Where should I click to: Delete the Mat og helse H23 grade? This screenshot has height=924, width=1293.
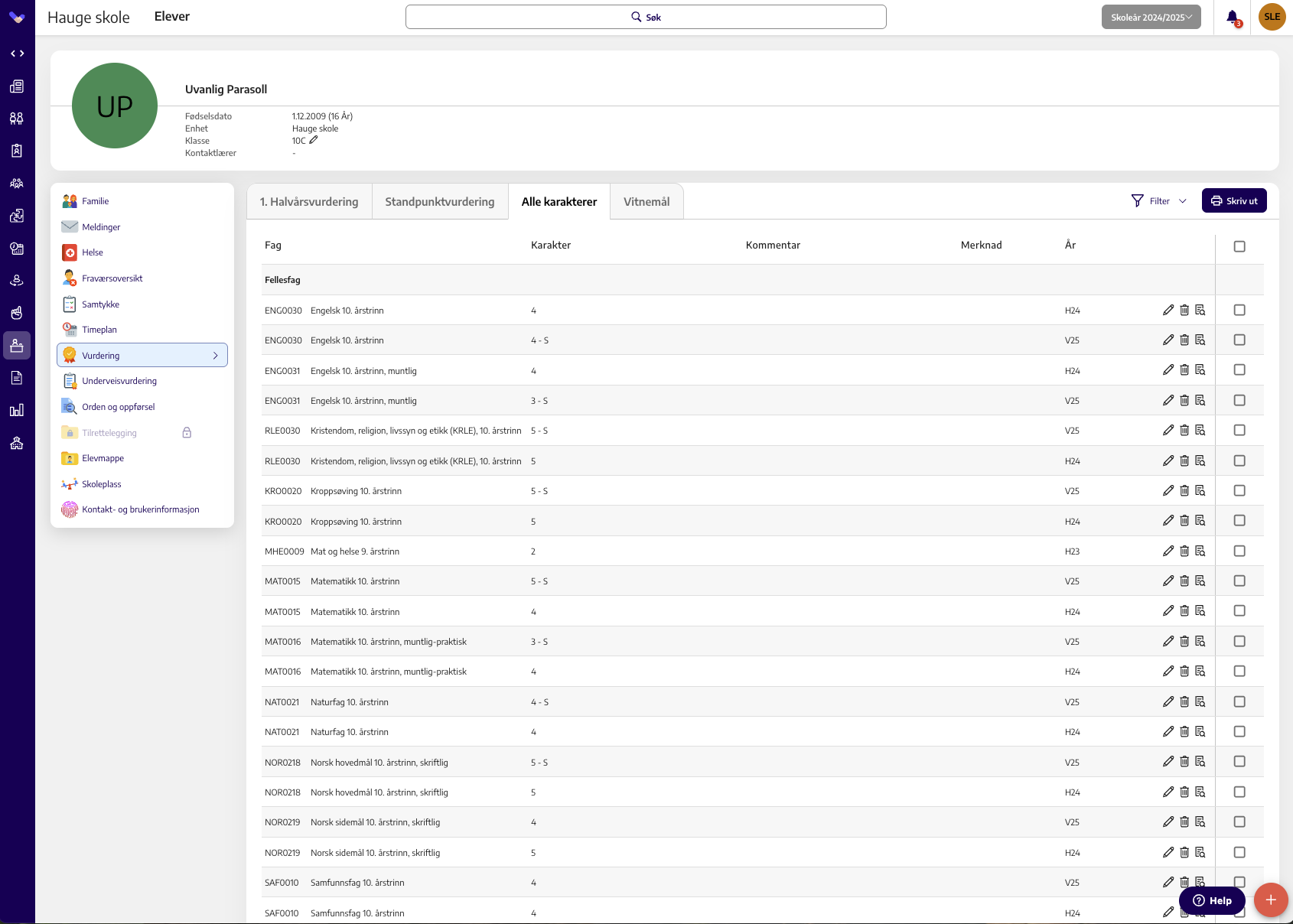(x=1184, y=551)
